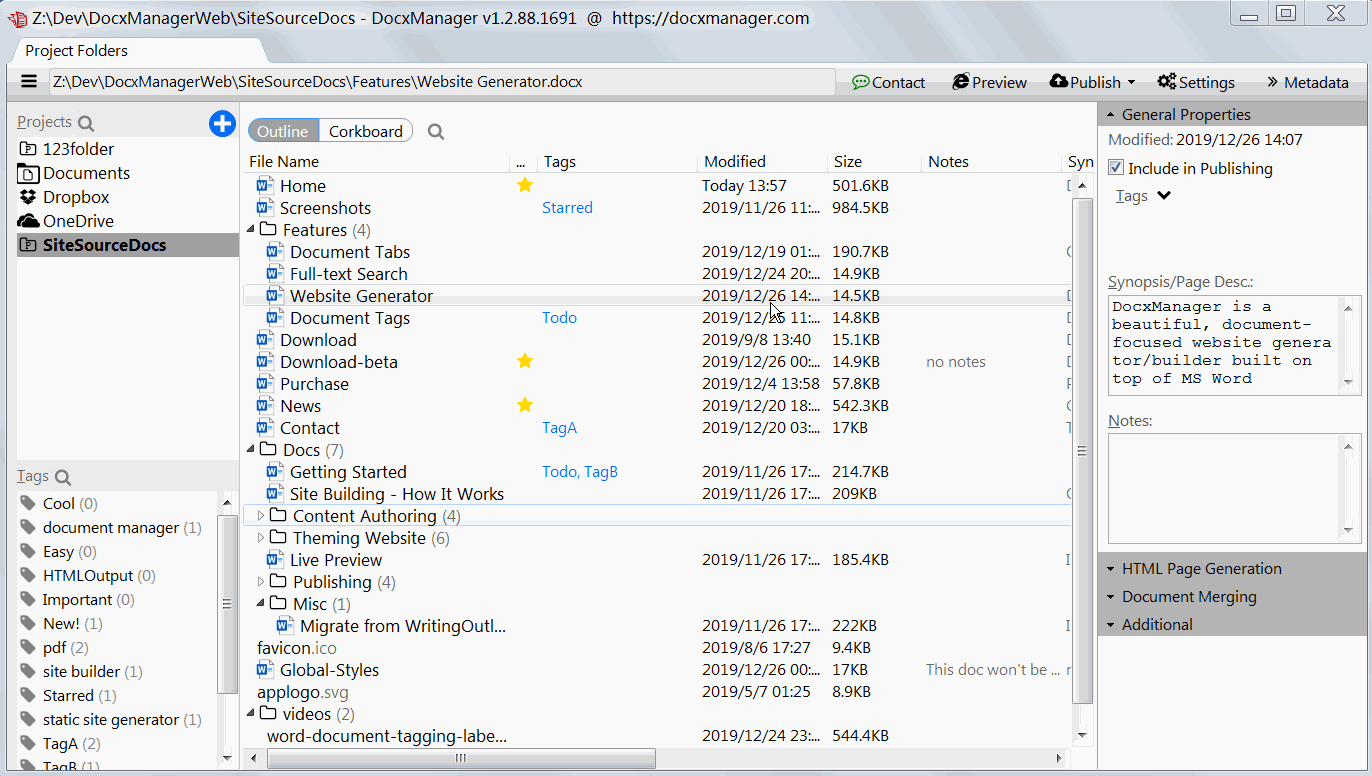Select the Full-text Search document
Screen dimensions: 1372x776
[x=348, y=274]
